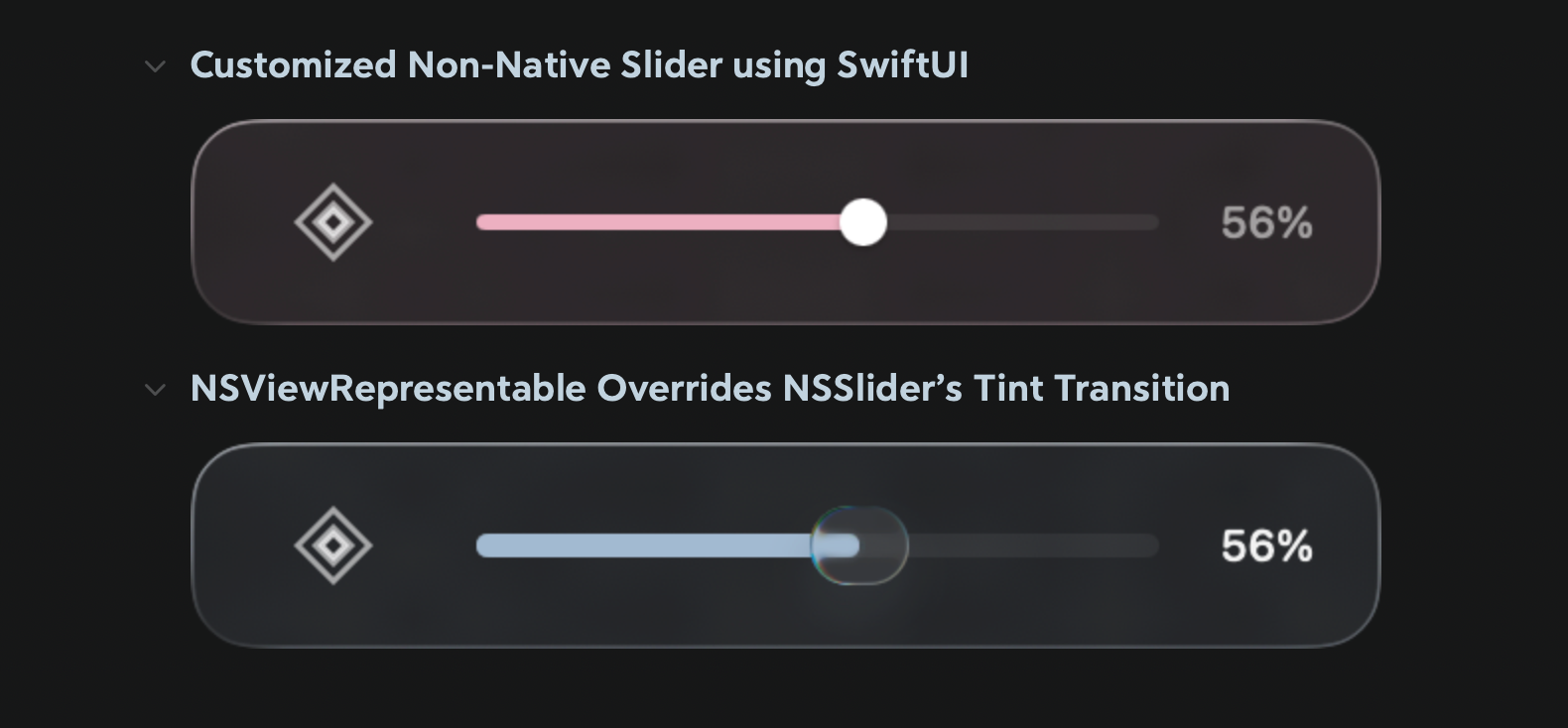This screenshot has width=1568, height=728.
Task: Click the blue filled portion of the bottom slider
Action: 645,546
